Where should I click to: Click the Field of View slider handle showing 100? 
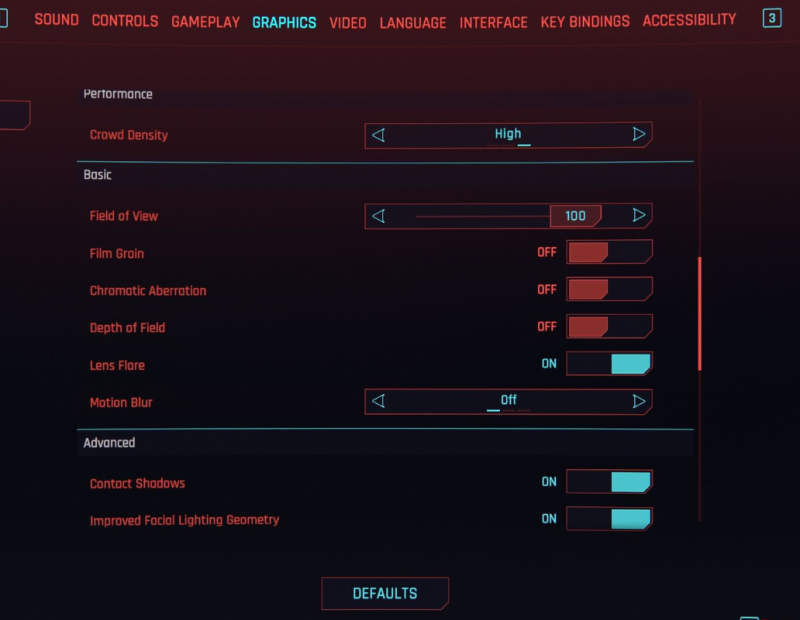coord(576,216)
